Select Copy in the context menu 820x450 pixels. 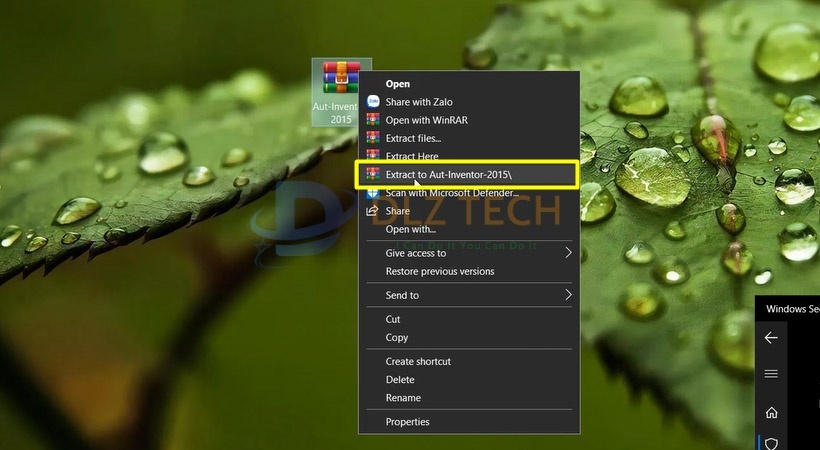(x=469, y=338)
